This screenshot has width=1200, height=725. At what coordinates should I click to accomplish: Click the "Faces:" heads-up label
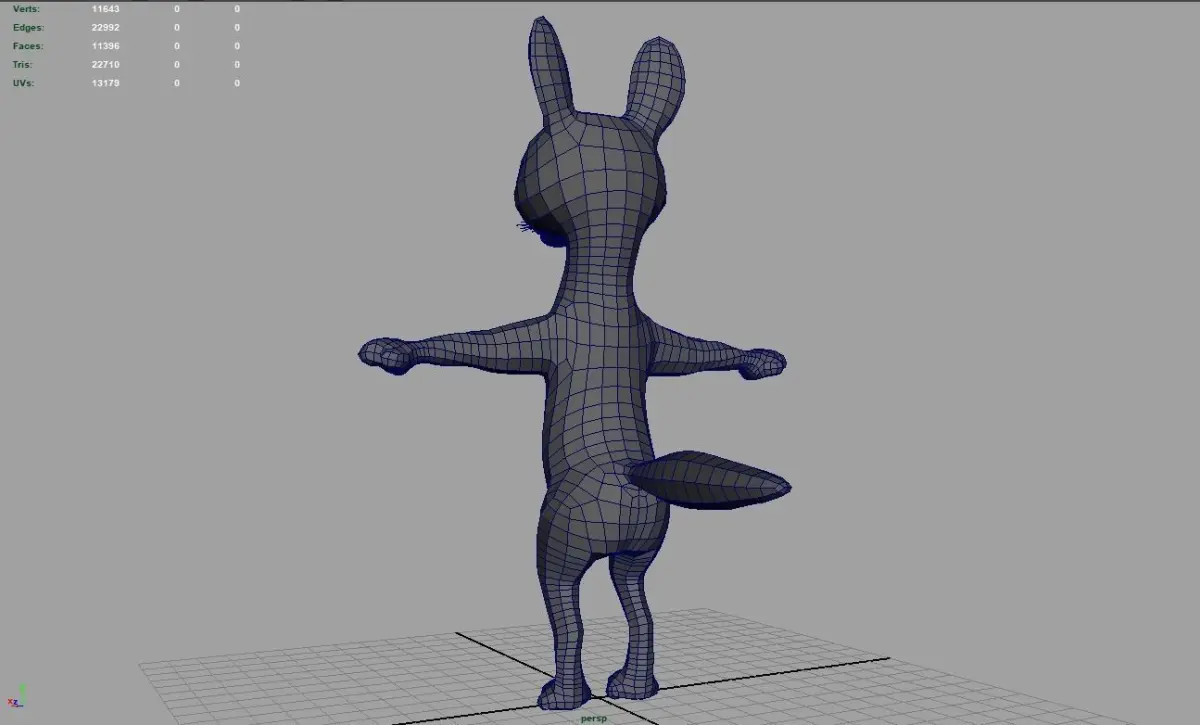[x=28, y=46]
